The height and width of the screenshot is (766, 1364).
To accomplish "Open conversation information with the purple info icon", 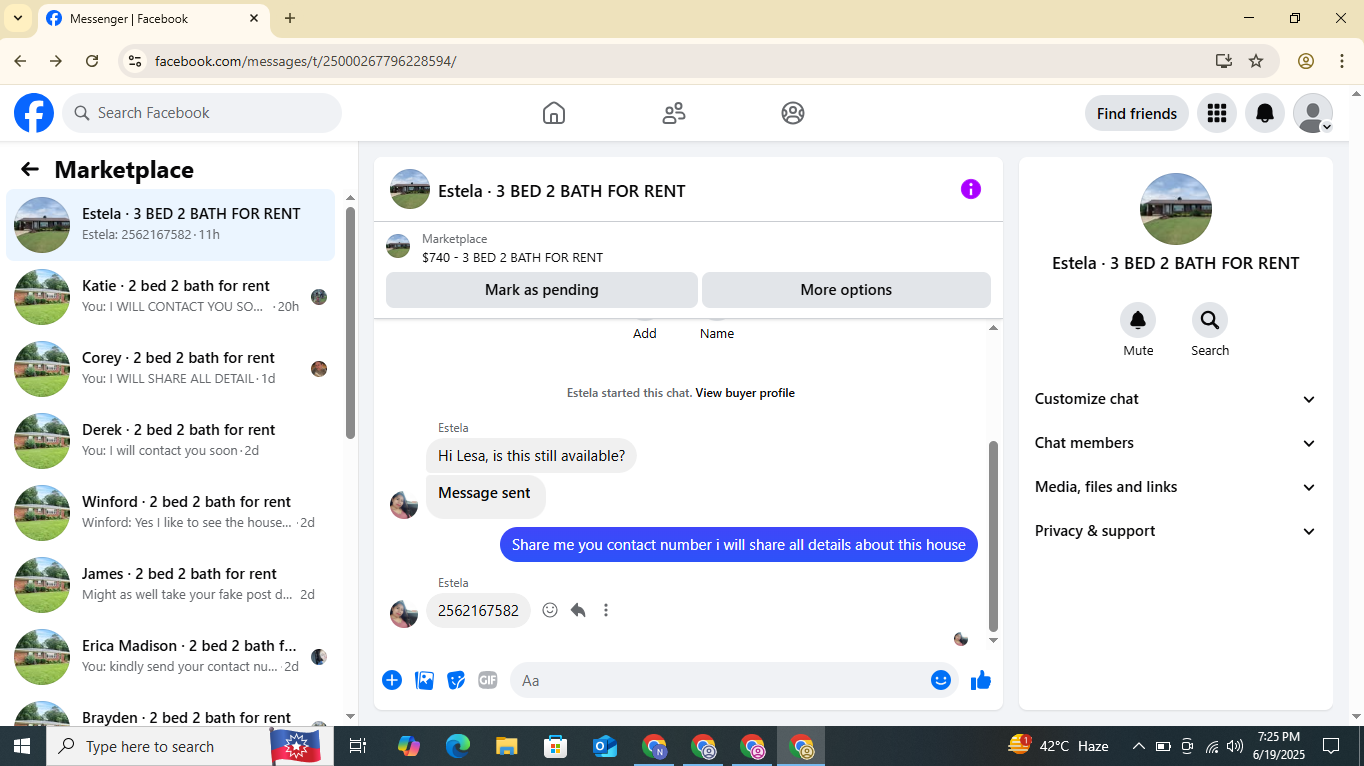I will coord(971,189).
